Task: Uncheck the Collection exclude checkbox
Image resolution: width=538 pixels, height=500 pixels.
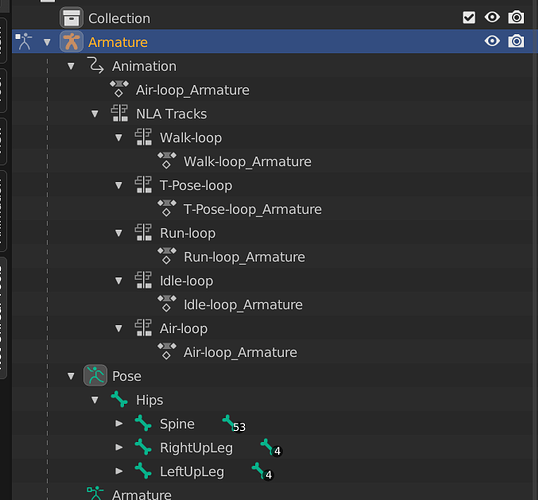Action: (x=469, y=18)
